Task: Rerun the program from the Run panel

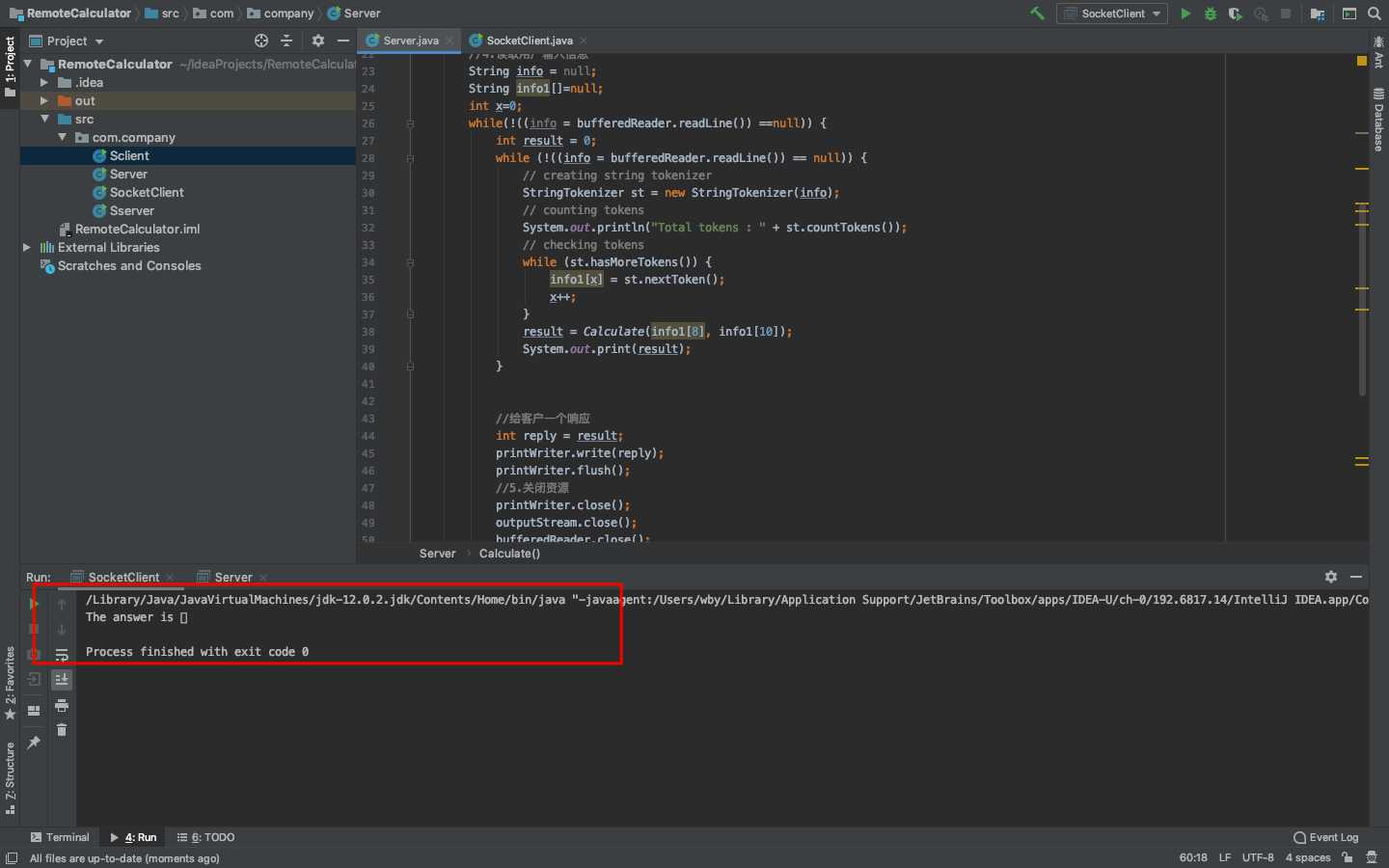Action: 34,604
